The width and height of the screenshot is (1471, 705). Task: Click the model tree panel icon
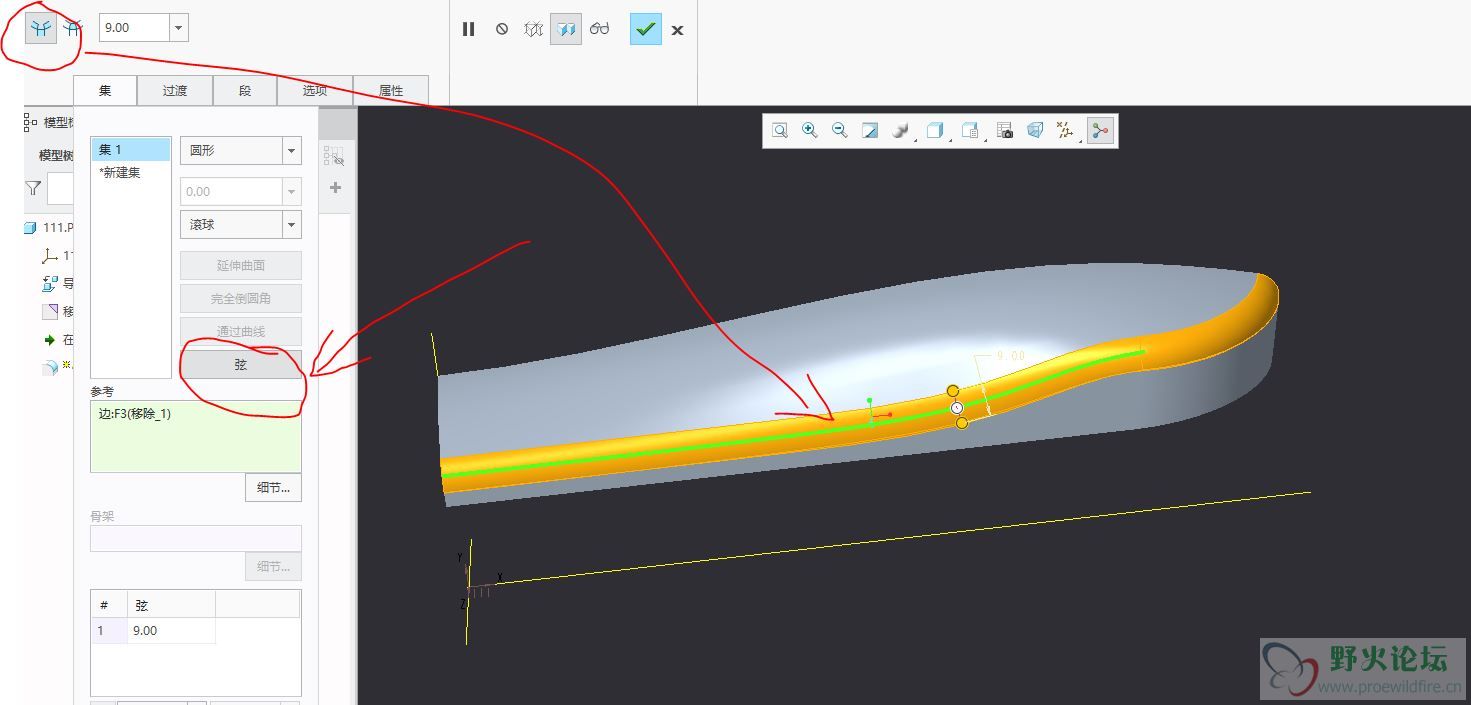(29, 122)
